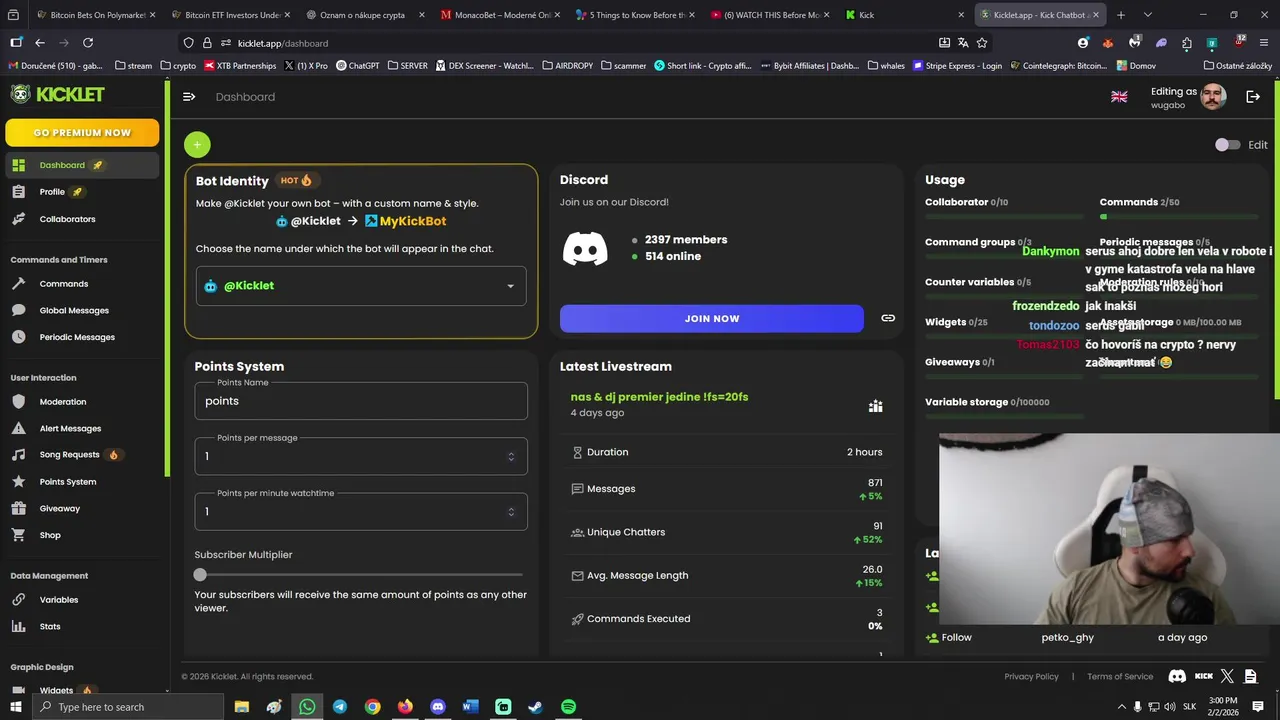
Task: Click the JOIN NOW Discord button
Action: (711, 318)
